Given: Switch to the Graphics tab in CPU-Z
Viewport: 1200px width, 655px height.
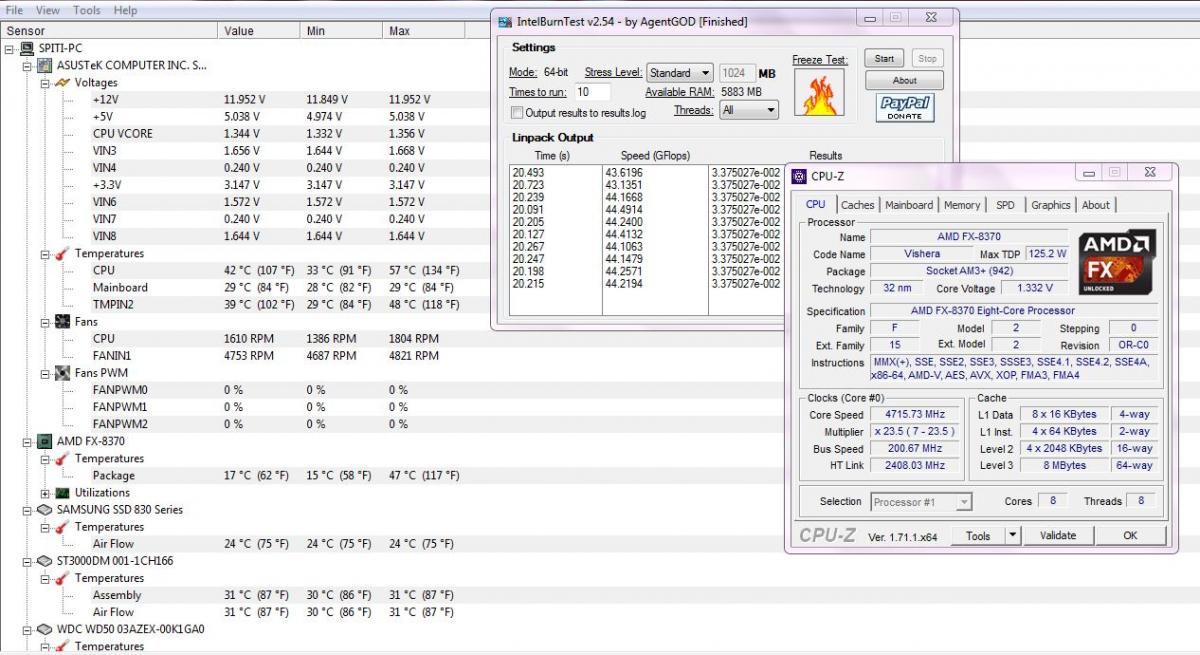Looking at the screenshot, I should click(1051, 205).
